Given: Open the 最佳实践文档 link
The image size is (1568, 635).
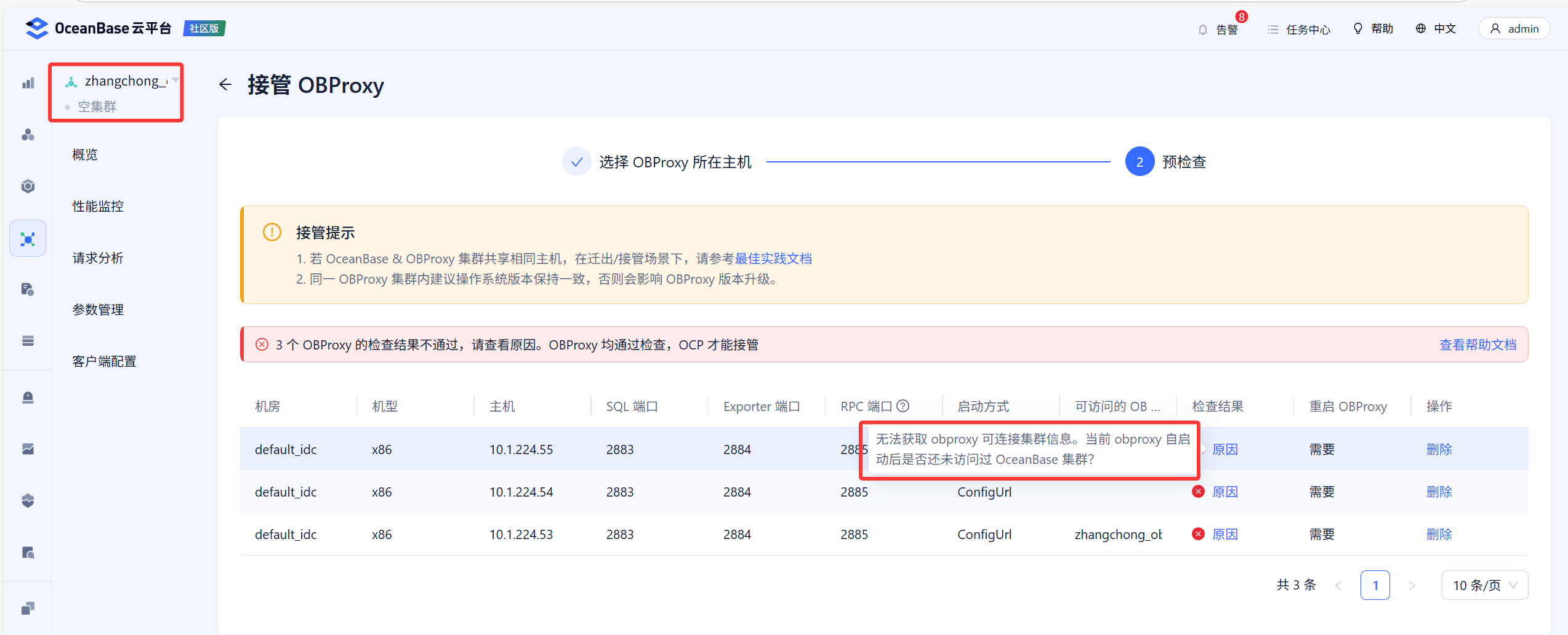Looking at the screenshot, I should tap(773, 258).
